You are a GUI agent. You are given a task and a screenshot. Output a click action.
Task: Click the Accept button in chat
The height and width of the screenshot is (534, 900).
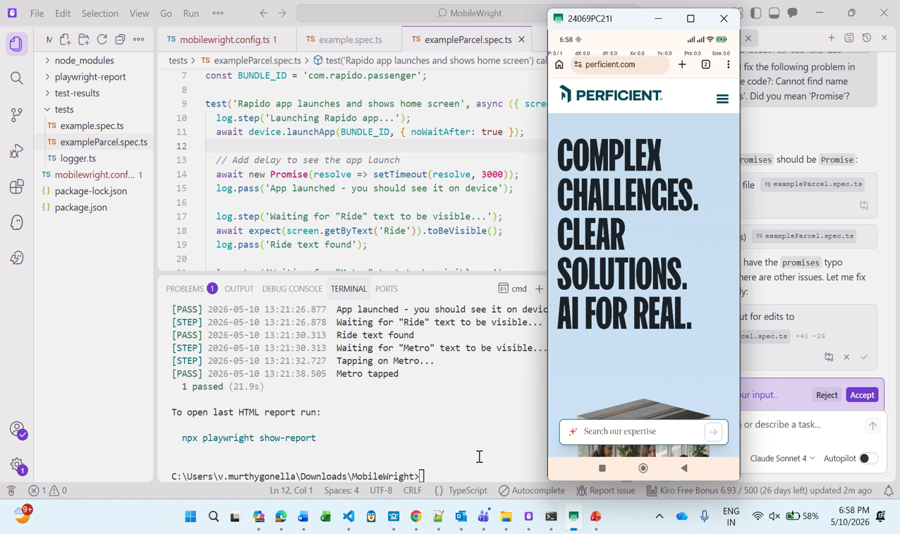(862, 395)
